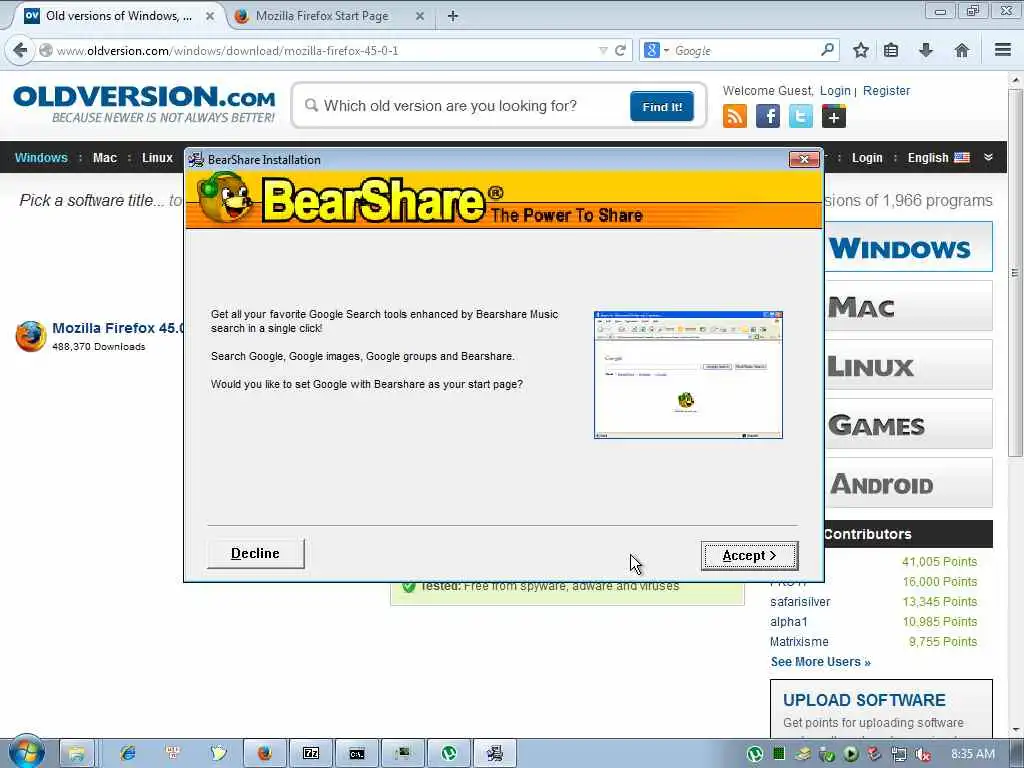This screenshot has width=1024, height=768.
Task: Decline the BearShare start page offer
Action: click(255, 553)
